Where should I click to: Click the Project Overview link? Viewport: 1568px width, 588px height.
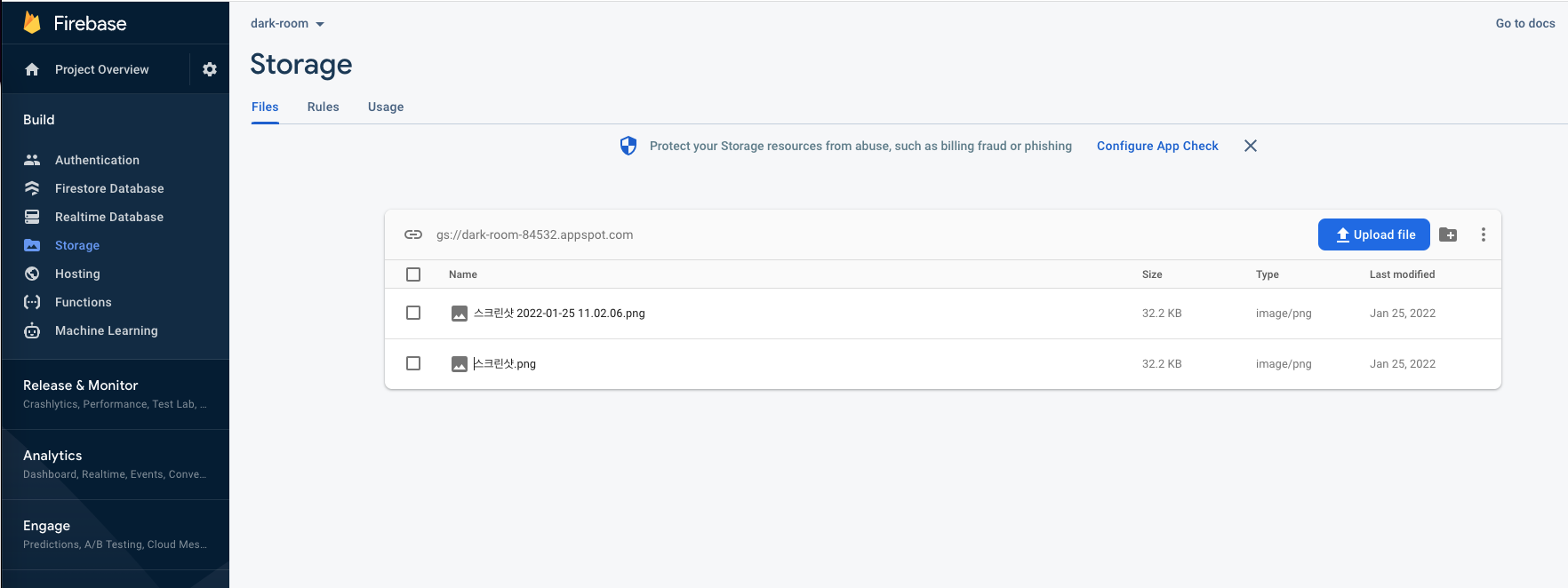[102, 69]
